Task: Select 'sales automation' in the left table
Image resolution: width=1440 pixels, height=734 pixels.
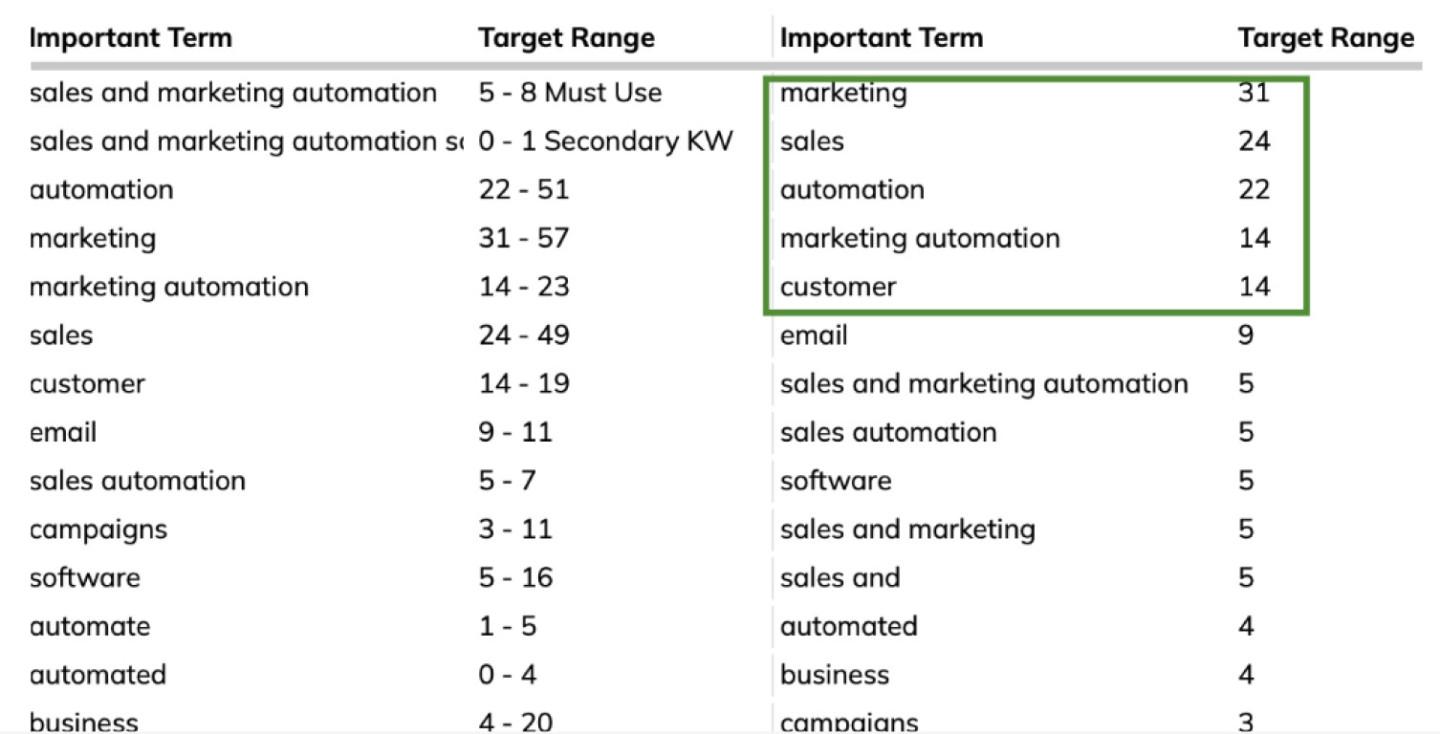Action: tap(137, 481)
